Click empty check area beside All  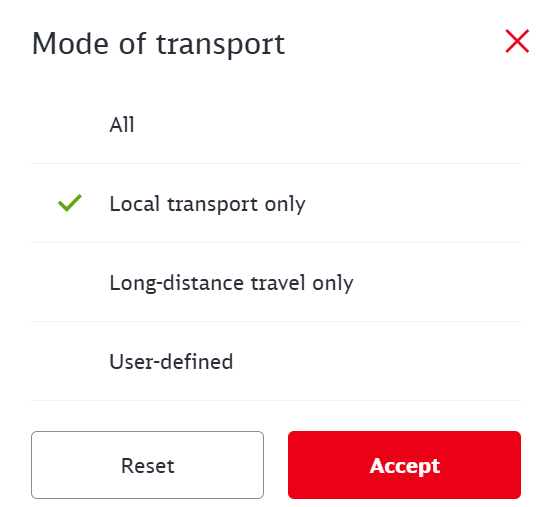[70, 124]
